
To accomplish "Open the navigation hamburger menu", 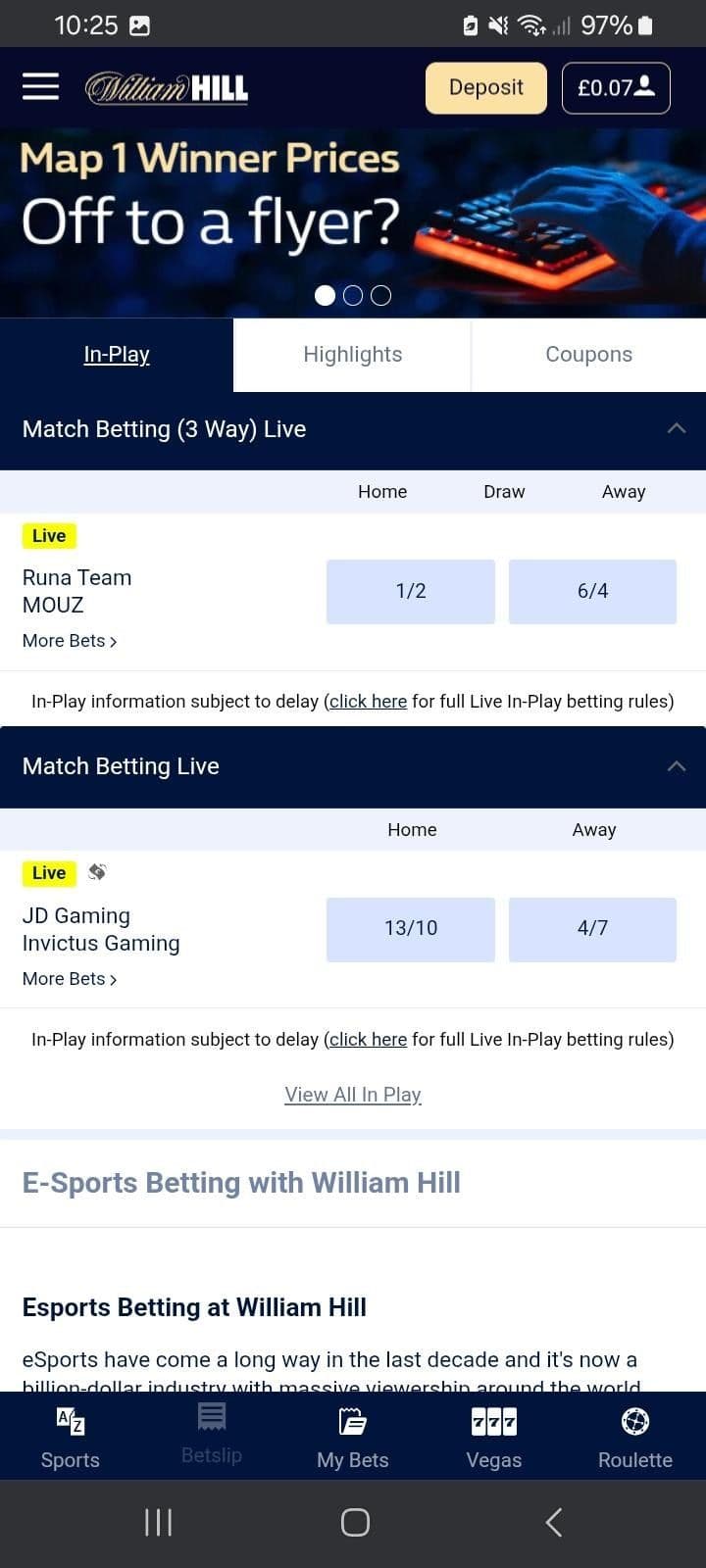I will 40,87.
